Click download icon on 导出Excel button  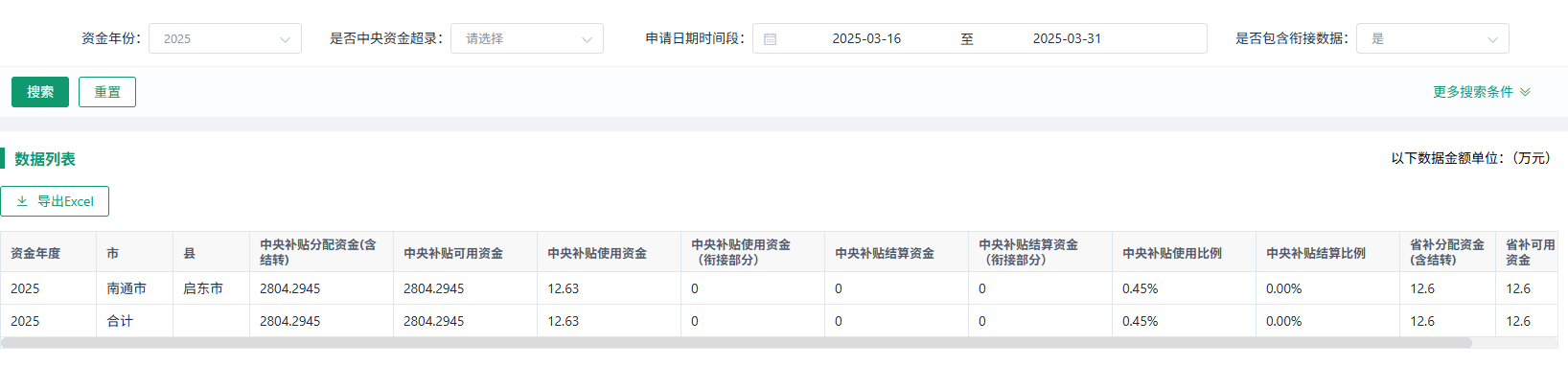pos(22,201)
